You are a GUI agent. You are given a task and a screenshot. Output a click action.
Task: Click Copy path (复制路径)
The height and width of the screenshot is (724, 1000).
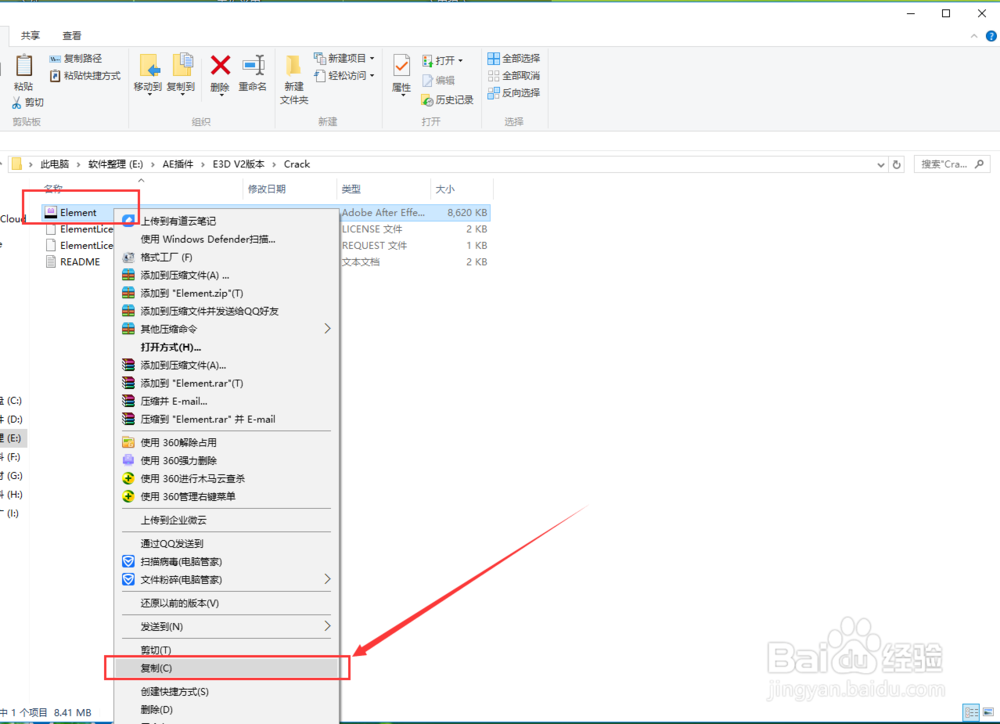pos(75,59)
